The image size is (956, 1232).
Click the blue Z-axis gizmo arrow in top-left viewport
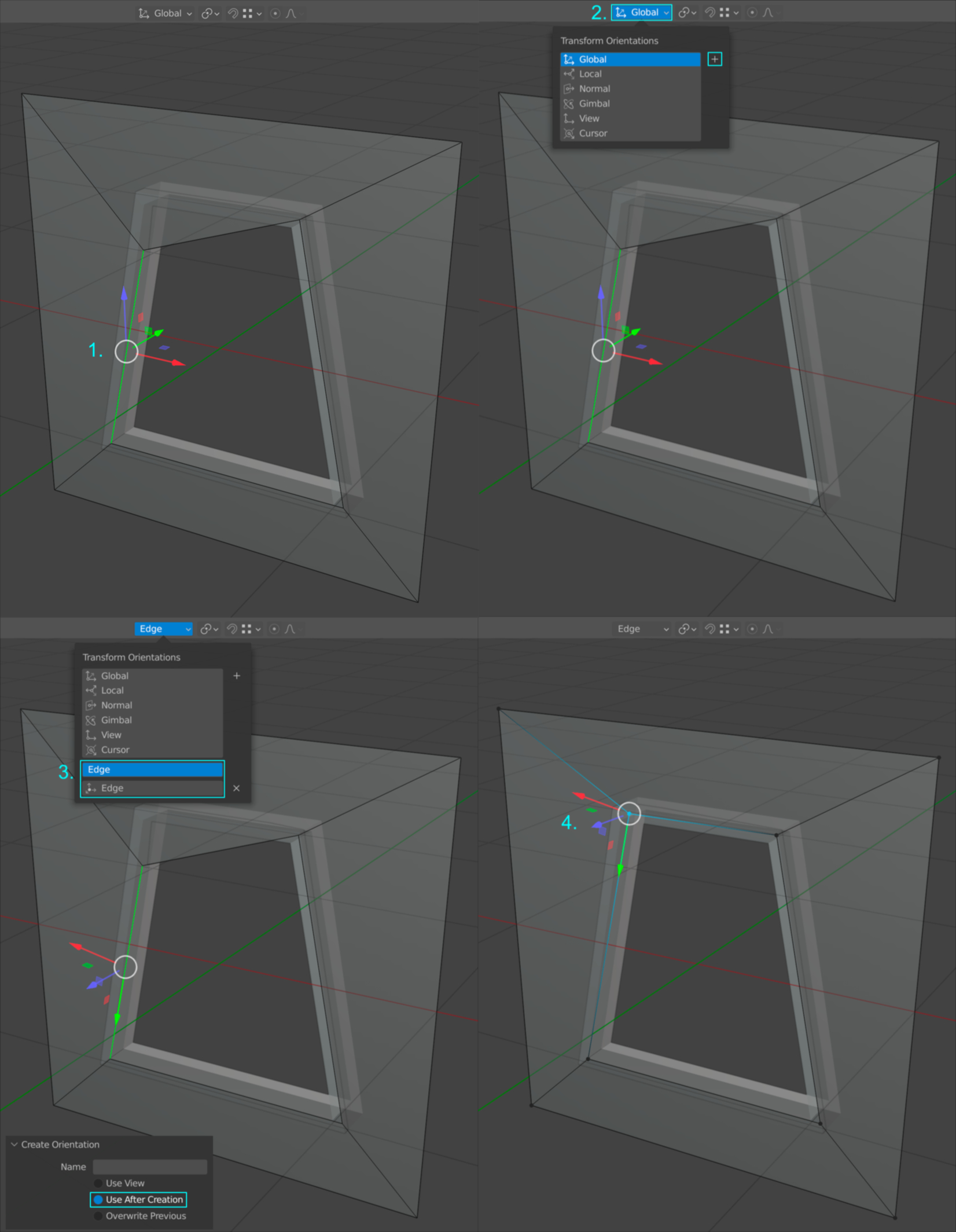click(124, 293)
